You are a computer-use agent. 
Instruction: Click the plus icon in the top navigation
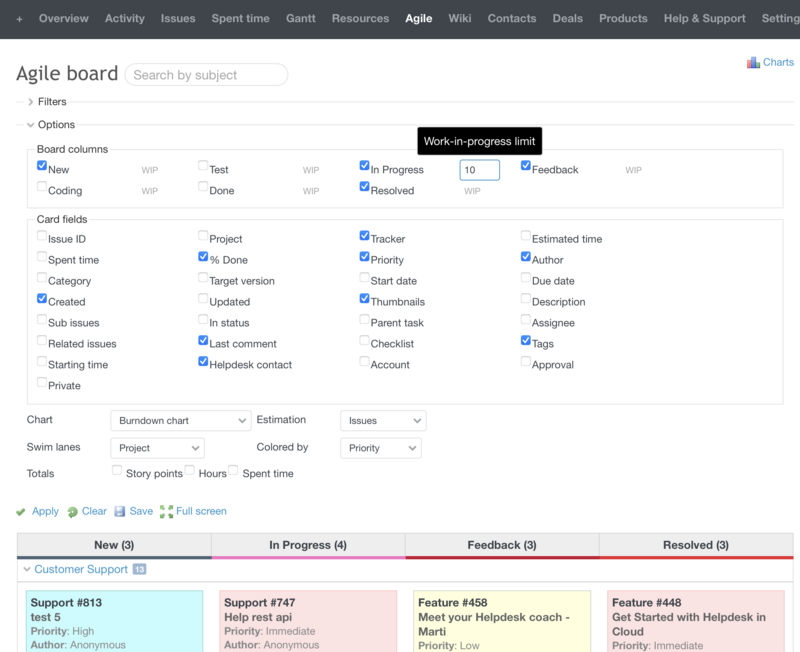[x=18, y=17]
